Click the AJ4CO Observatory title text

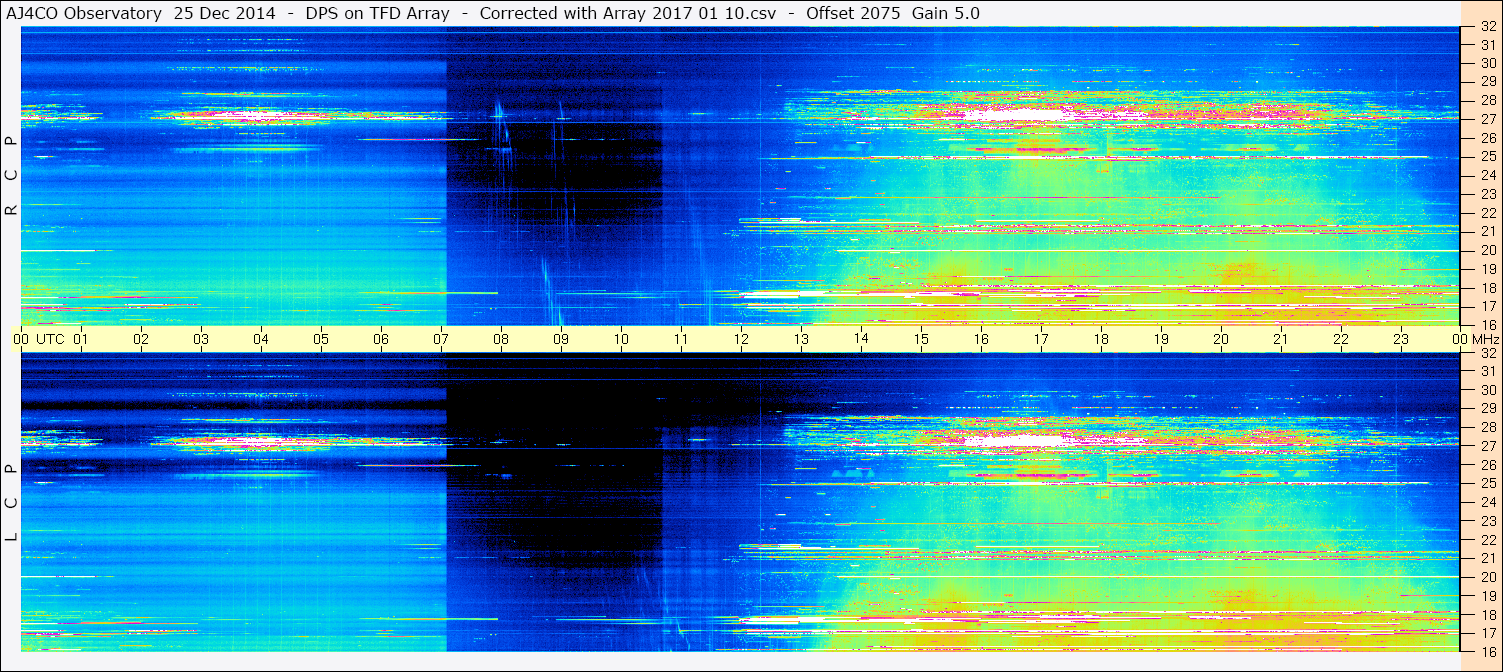tap(85, 13)
